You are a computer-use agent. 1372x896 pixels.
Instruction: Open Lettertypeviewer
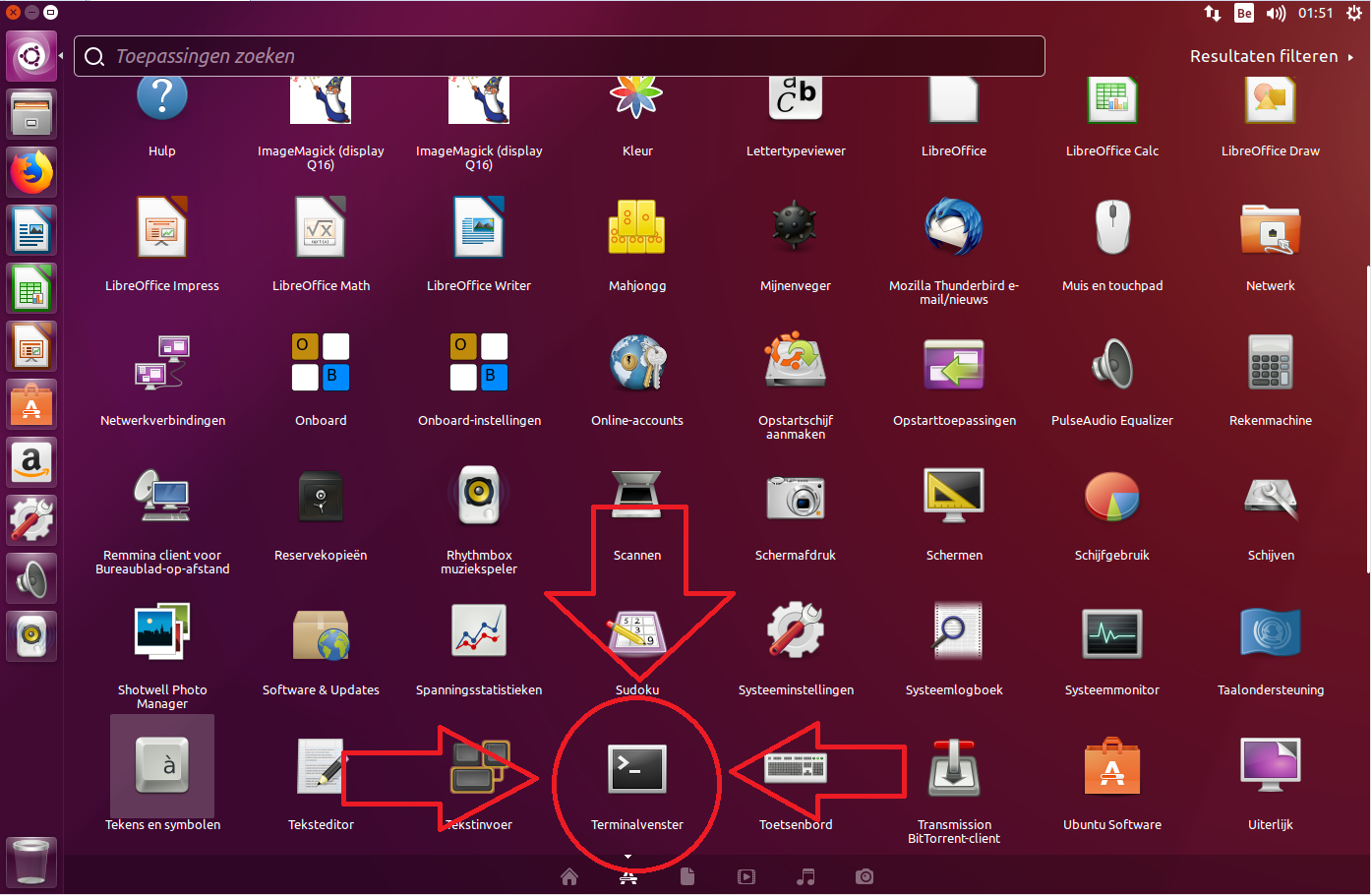(796, 98)
